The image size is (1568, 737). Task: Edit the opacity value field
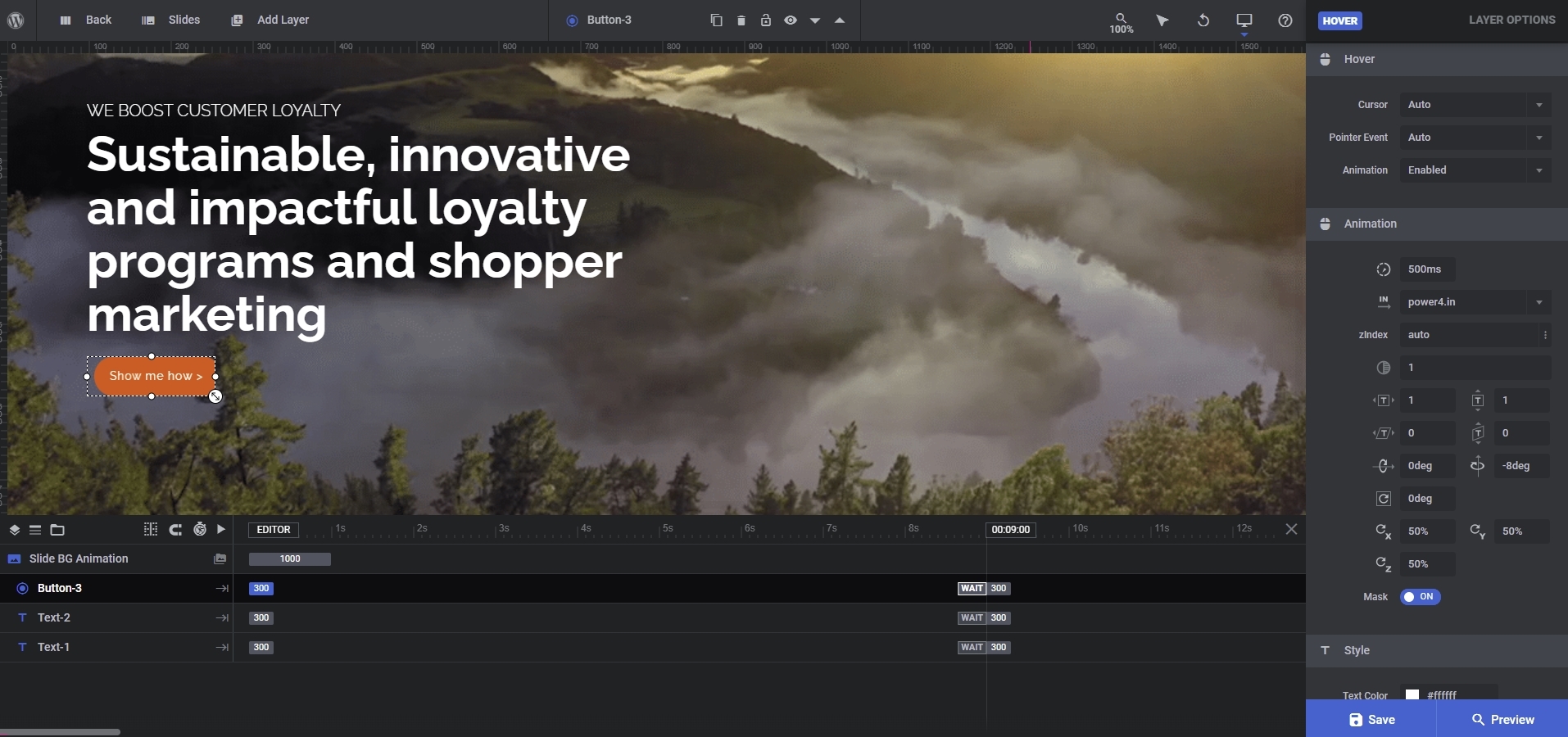1475,368
